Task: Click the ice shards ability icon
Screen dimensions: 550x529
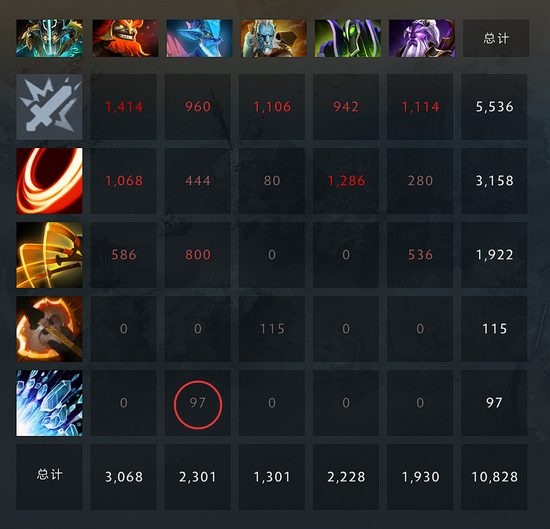Action: click(49, 403)
